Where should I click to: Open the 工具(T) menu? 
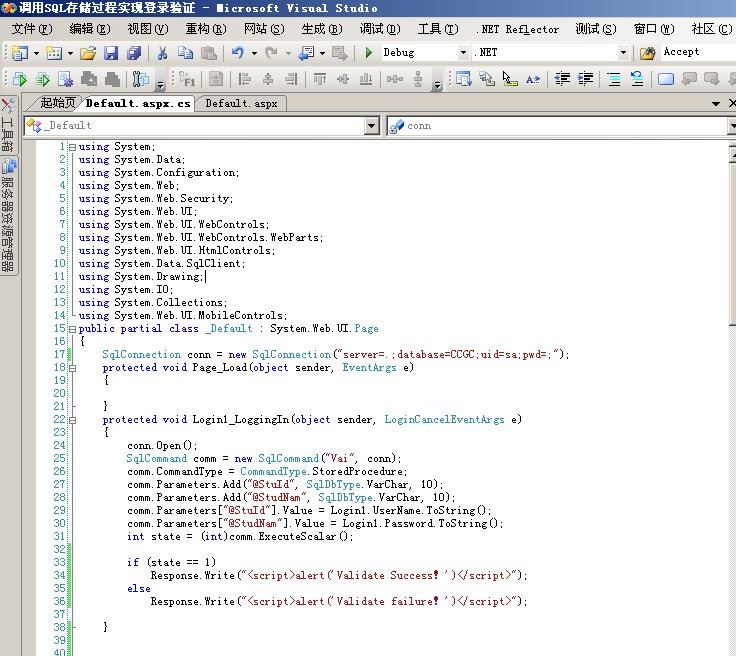[438, 29]
